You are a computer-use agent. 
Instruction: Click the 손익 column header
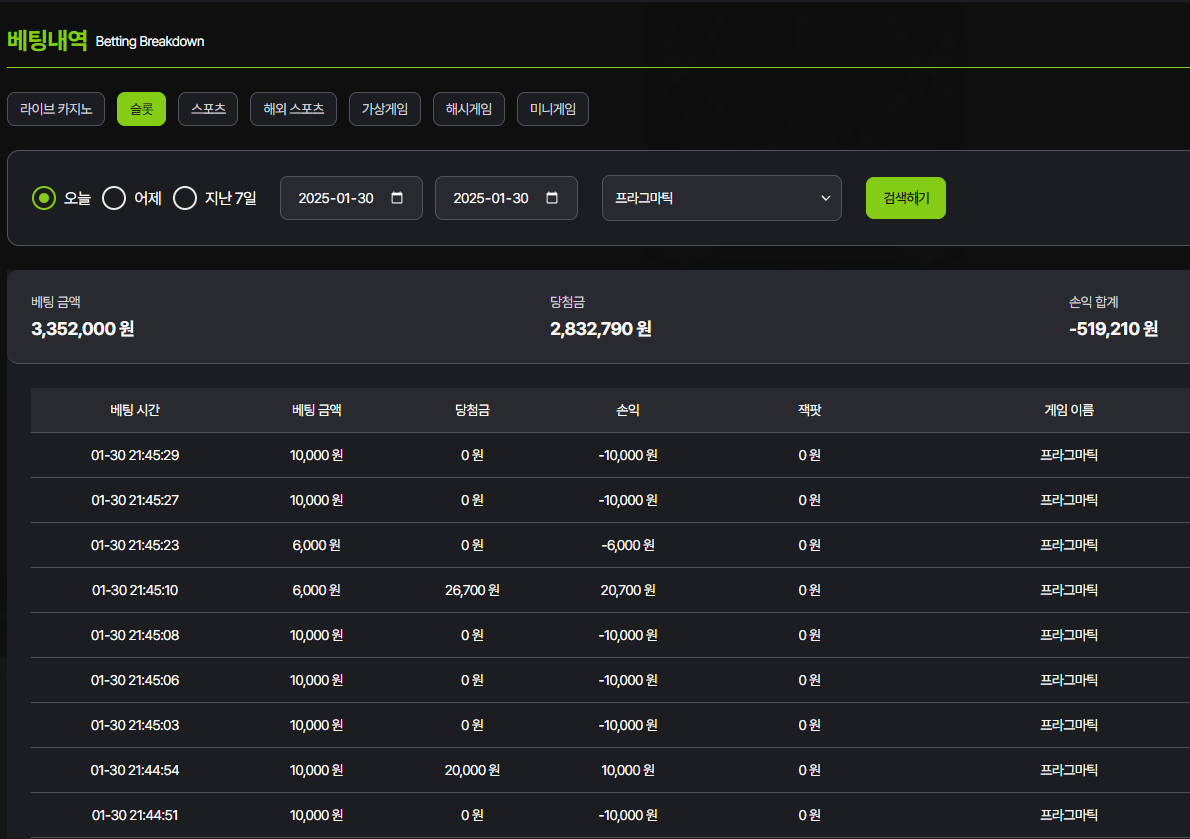click(628, 410)
